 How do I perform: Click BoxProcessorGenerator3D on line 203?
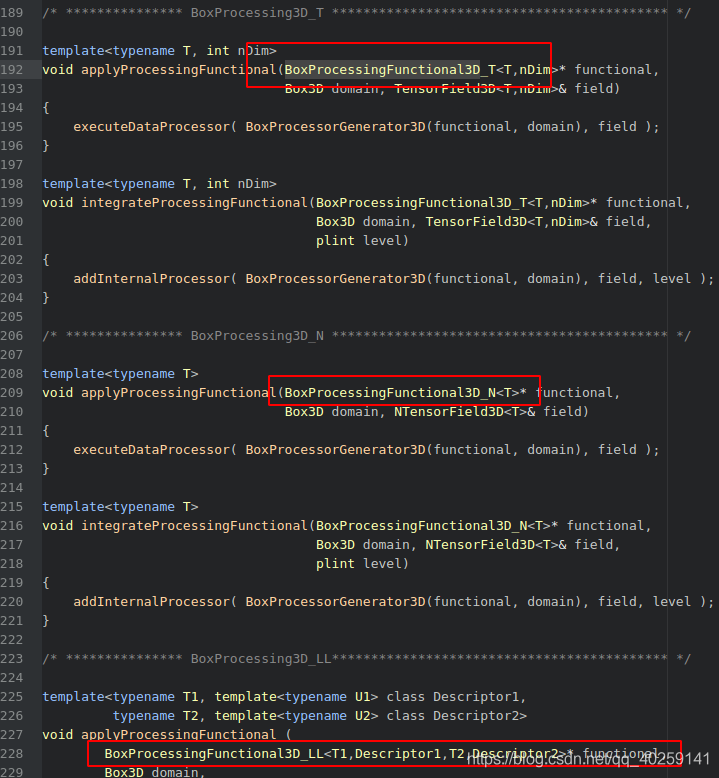(335, 279)
